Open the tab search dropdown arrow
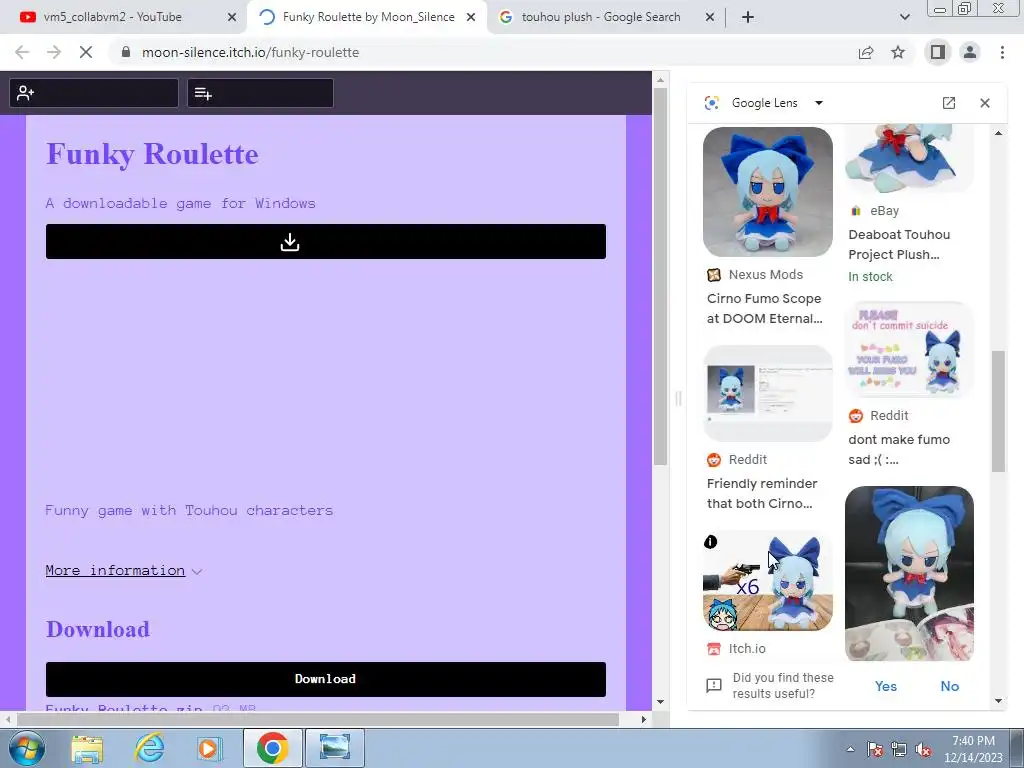 (x=904, y=18)
